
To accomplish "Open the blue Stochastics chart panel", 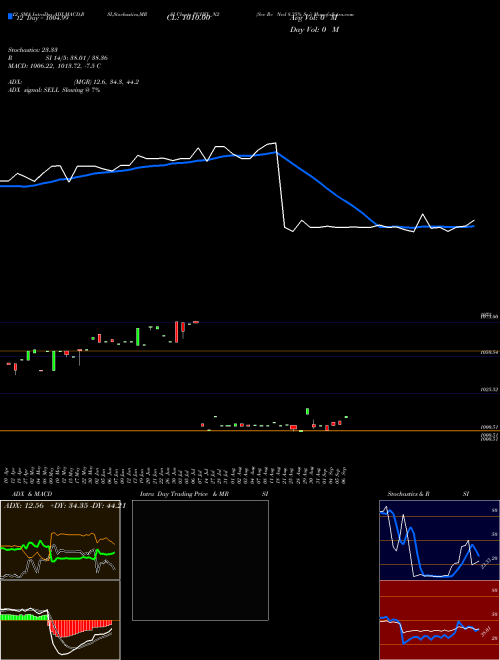I will pos(439,540).
